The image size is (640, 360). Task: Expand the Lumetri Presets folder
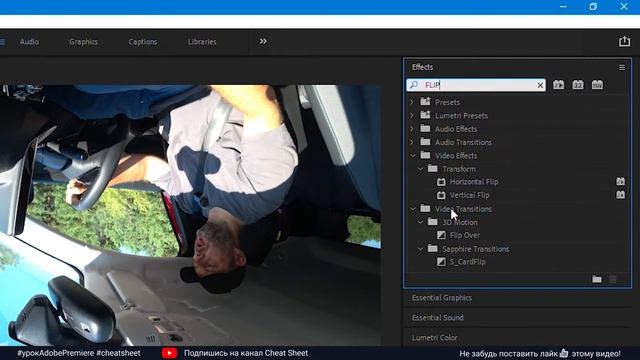[412, 116]
